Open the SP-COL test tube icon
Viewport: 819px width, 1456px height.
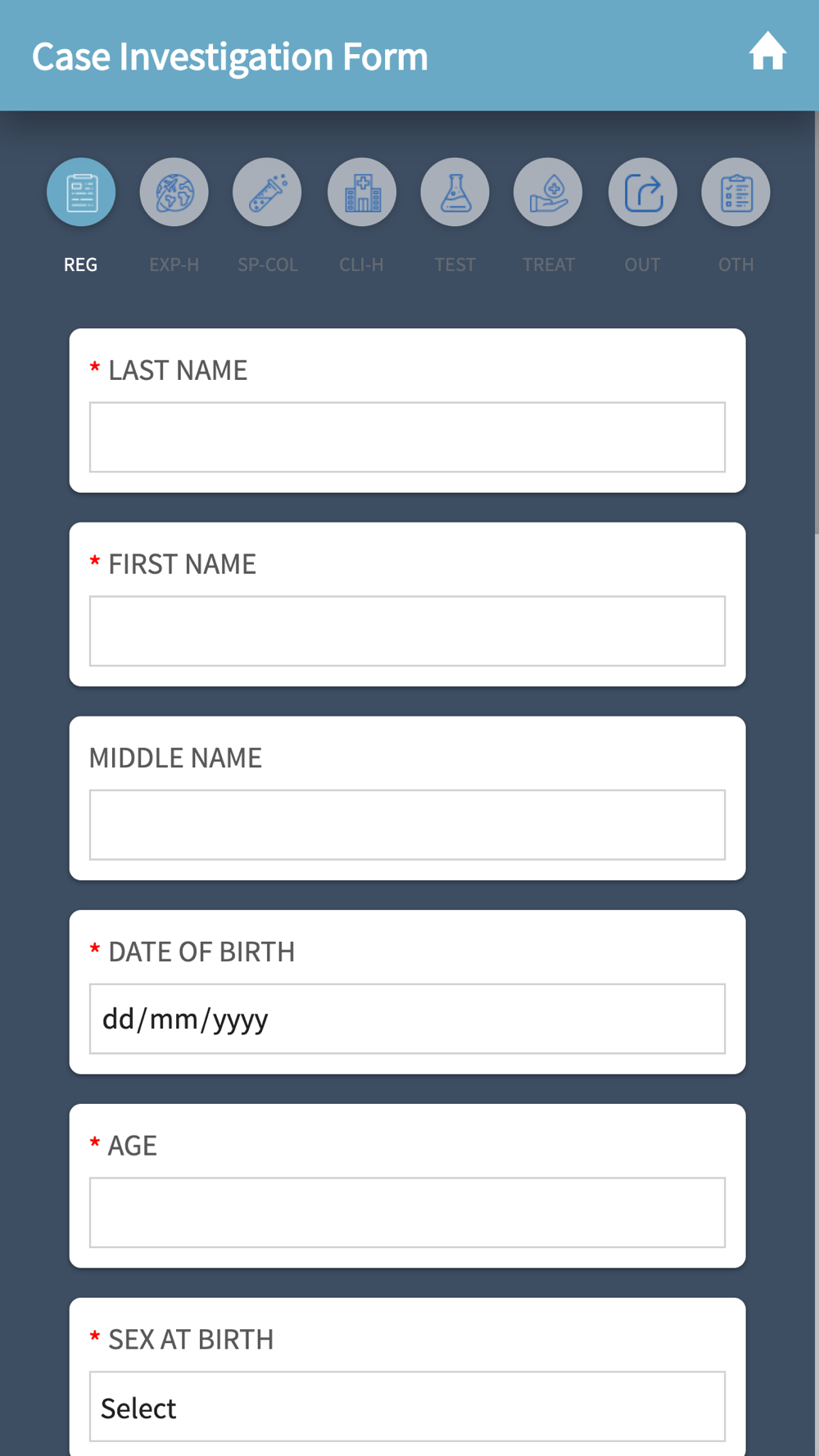point(267,192)
